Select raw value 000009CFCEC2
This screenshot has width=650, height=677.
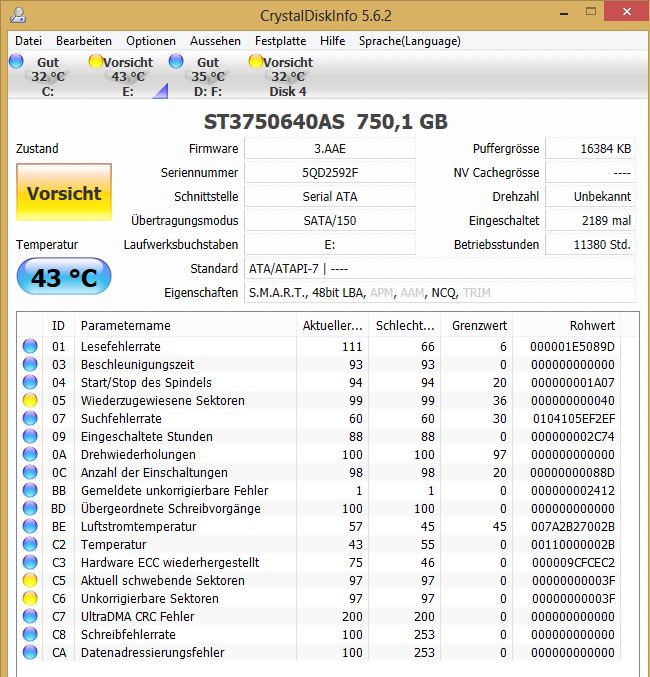[x=573, y=562]
